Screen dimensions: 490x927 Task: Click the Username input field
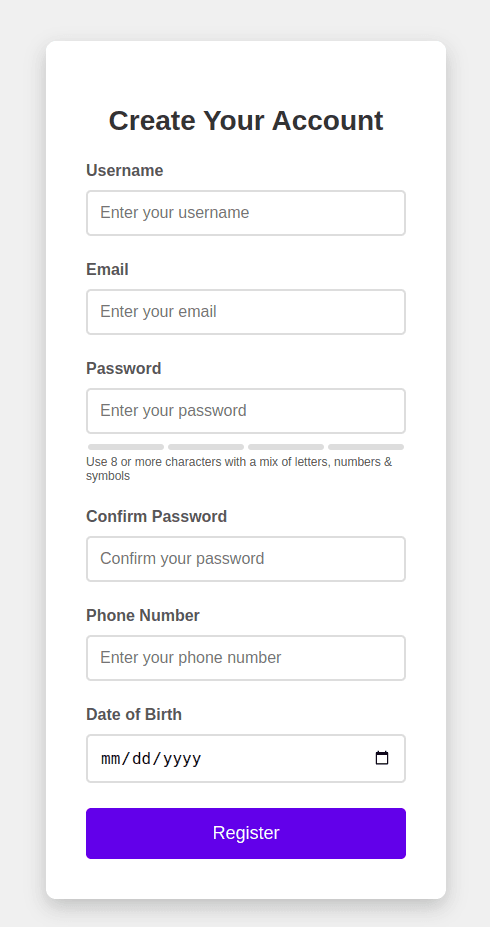pos(246,213)
